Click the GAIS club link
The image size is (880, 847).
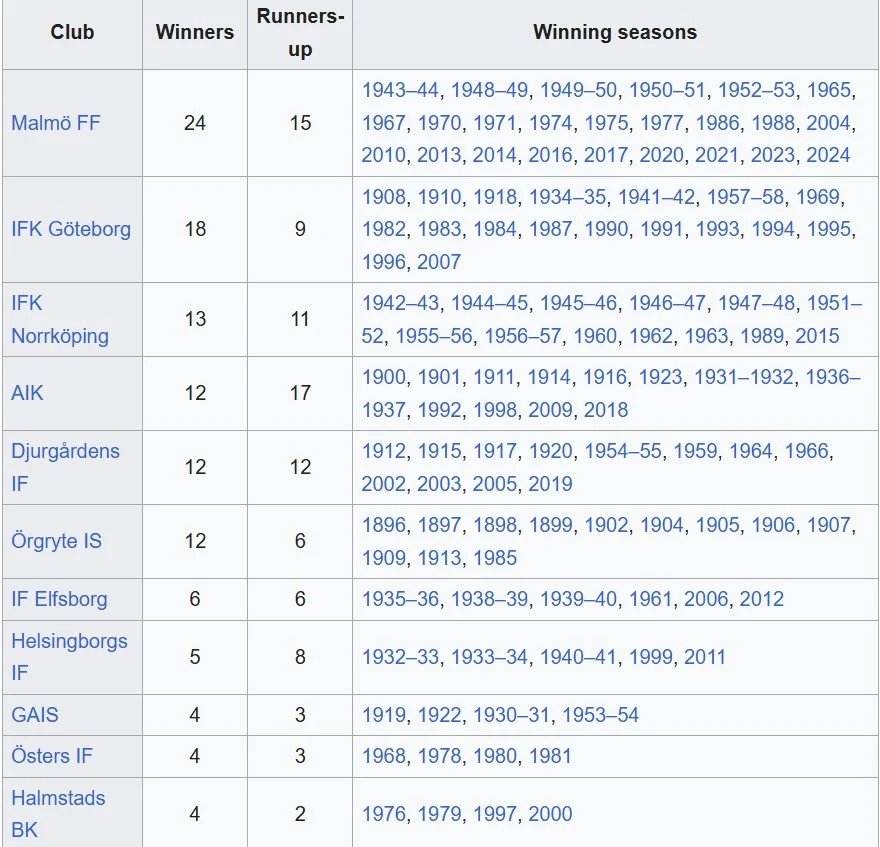click(35, 715)
